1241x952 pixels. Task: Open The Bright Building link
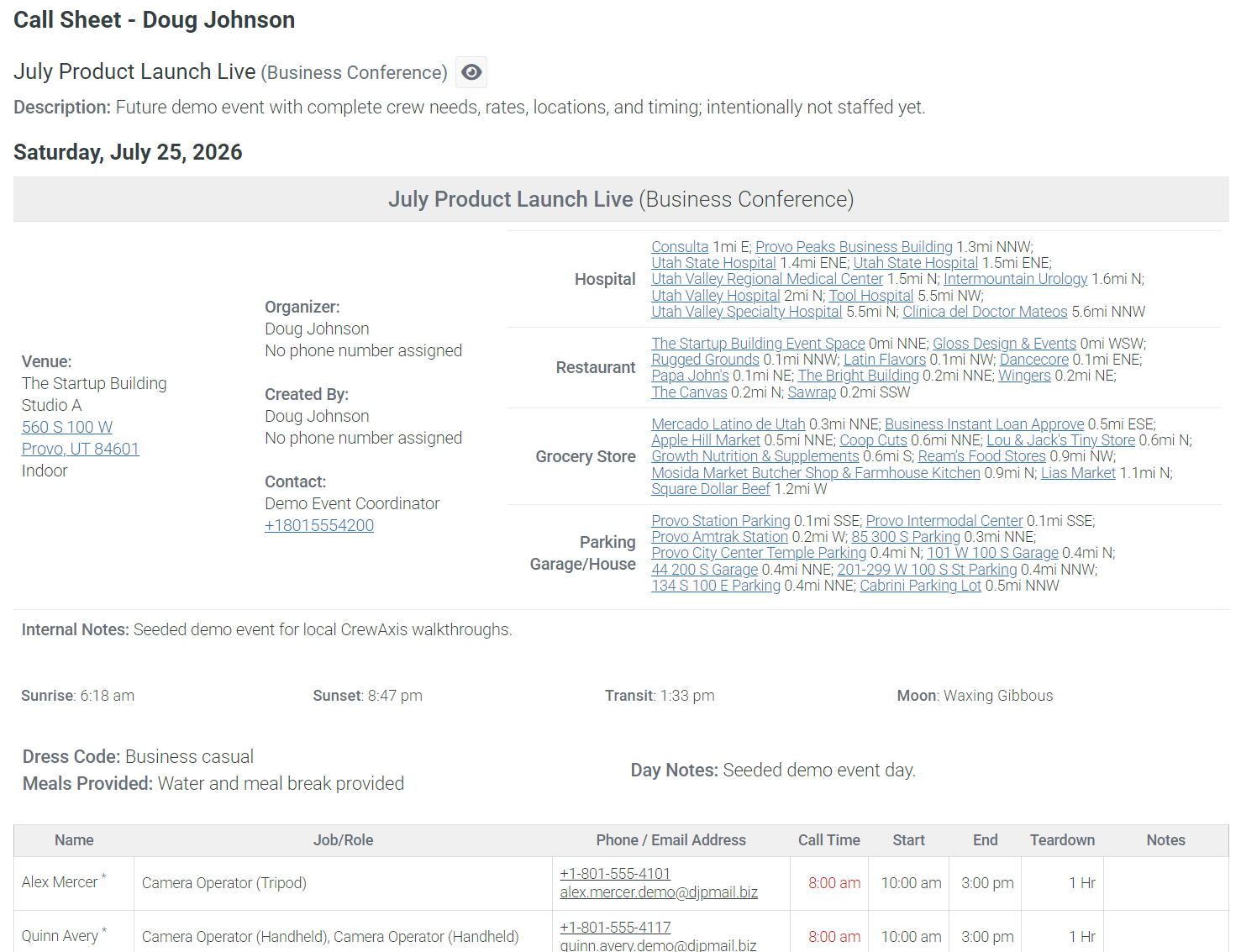858,376
